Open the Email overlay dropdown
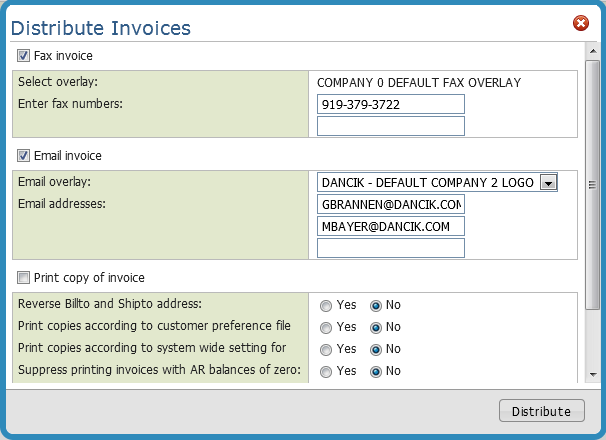The width and height of the screenshot is (606, 440). click(x=547, y=182)
